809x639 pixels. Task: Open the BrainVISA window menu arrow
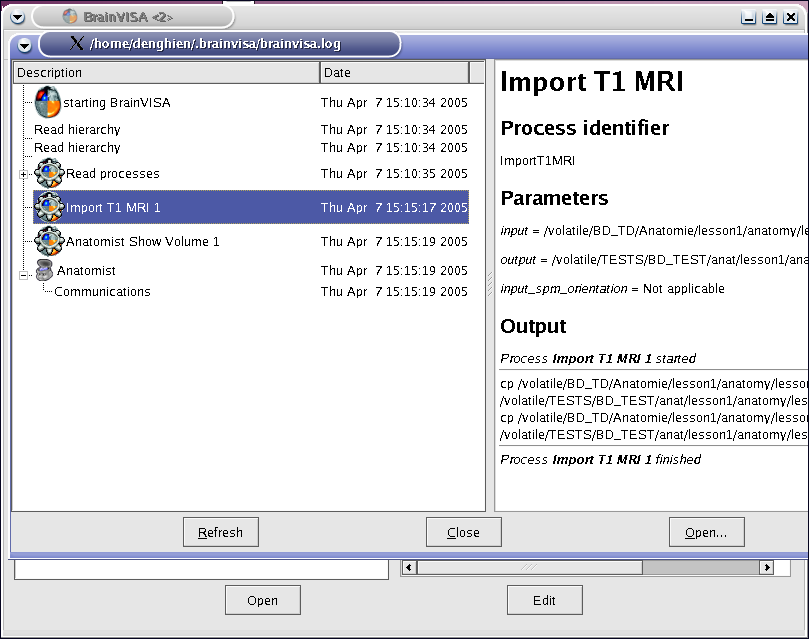(x=17, y=17)
